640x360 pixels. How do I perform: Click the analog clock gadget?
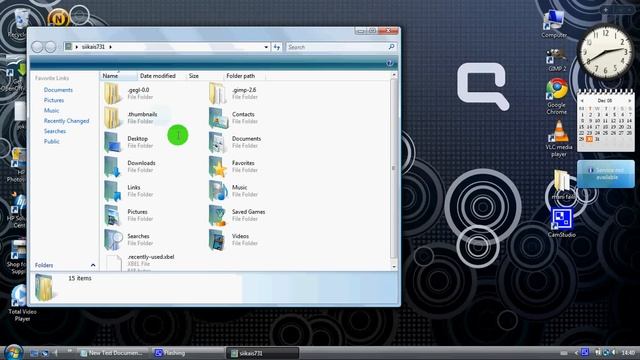pos(605,52)
